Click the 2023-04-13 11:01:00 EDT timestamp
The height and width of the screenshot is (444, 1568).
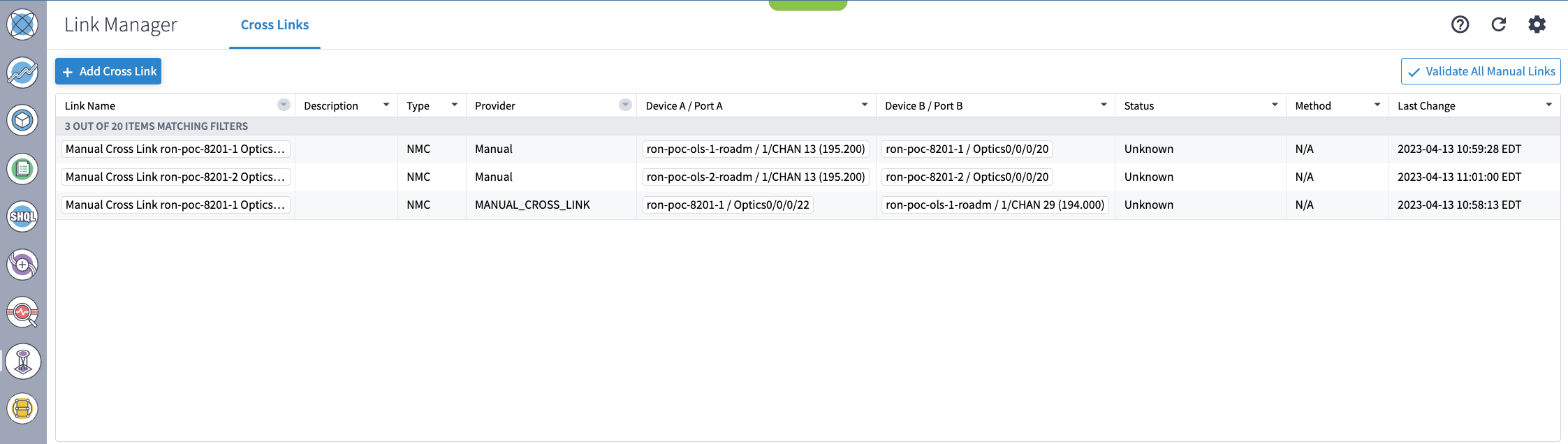[x=1459, y=177]
